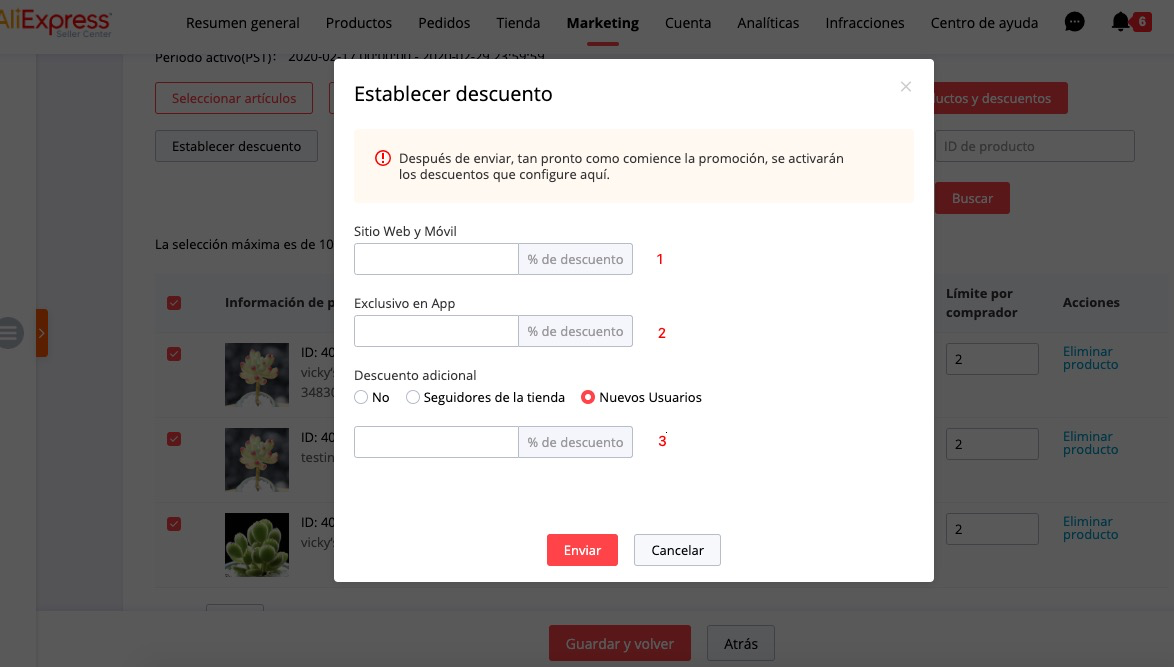Click the ID de producto search field
The height and width of the screenshot is (667, 1174).
coord(1035,146)
